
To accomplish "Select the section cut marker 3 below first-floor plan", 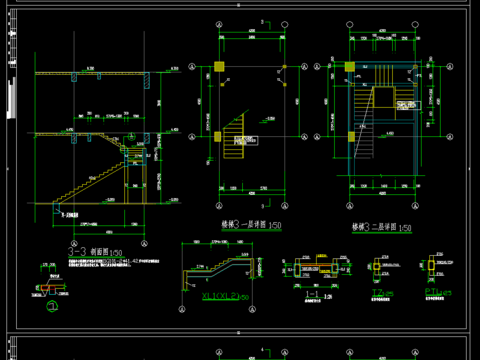I will coord(266,204).
